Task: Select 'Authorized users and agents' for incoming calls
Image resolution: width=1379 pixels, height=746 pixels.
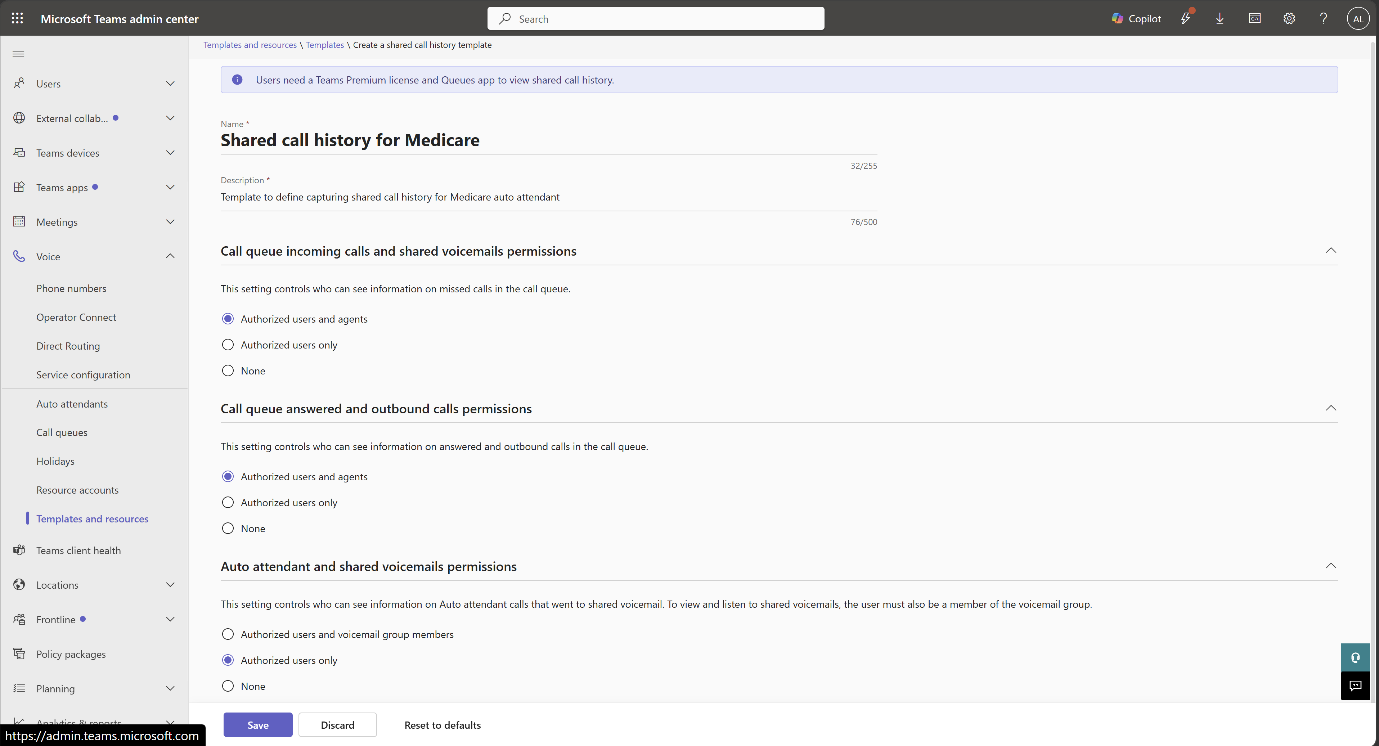Action: (228, 319)
